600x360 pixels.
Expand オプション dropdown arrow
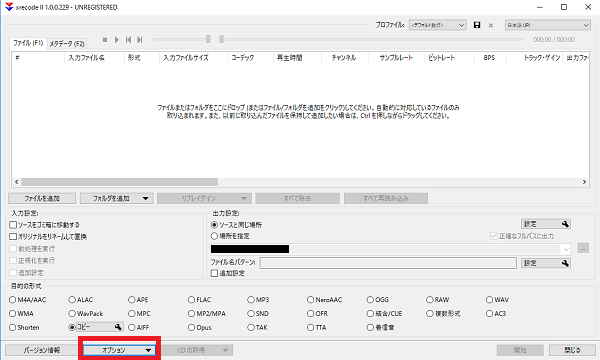point(148,350)
